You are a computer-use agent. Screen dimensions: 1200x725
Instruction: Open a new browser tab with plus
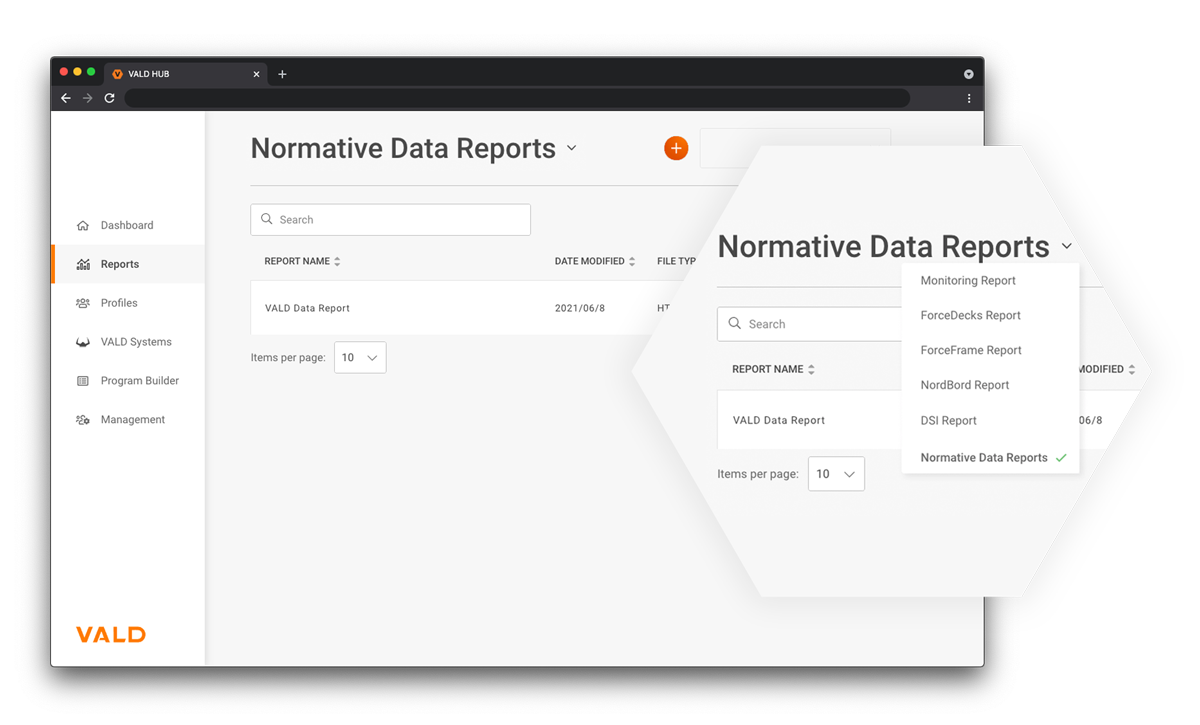(x=282, y=74)
